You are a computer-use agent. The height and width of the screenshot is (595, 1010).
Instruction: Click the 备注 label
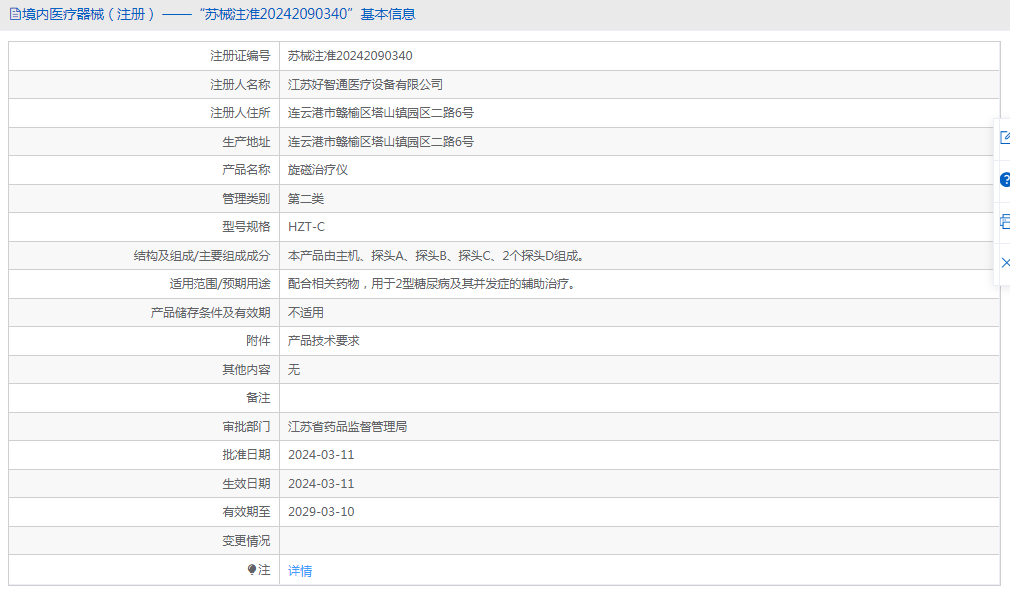point(258,398)
